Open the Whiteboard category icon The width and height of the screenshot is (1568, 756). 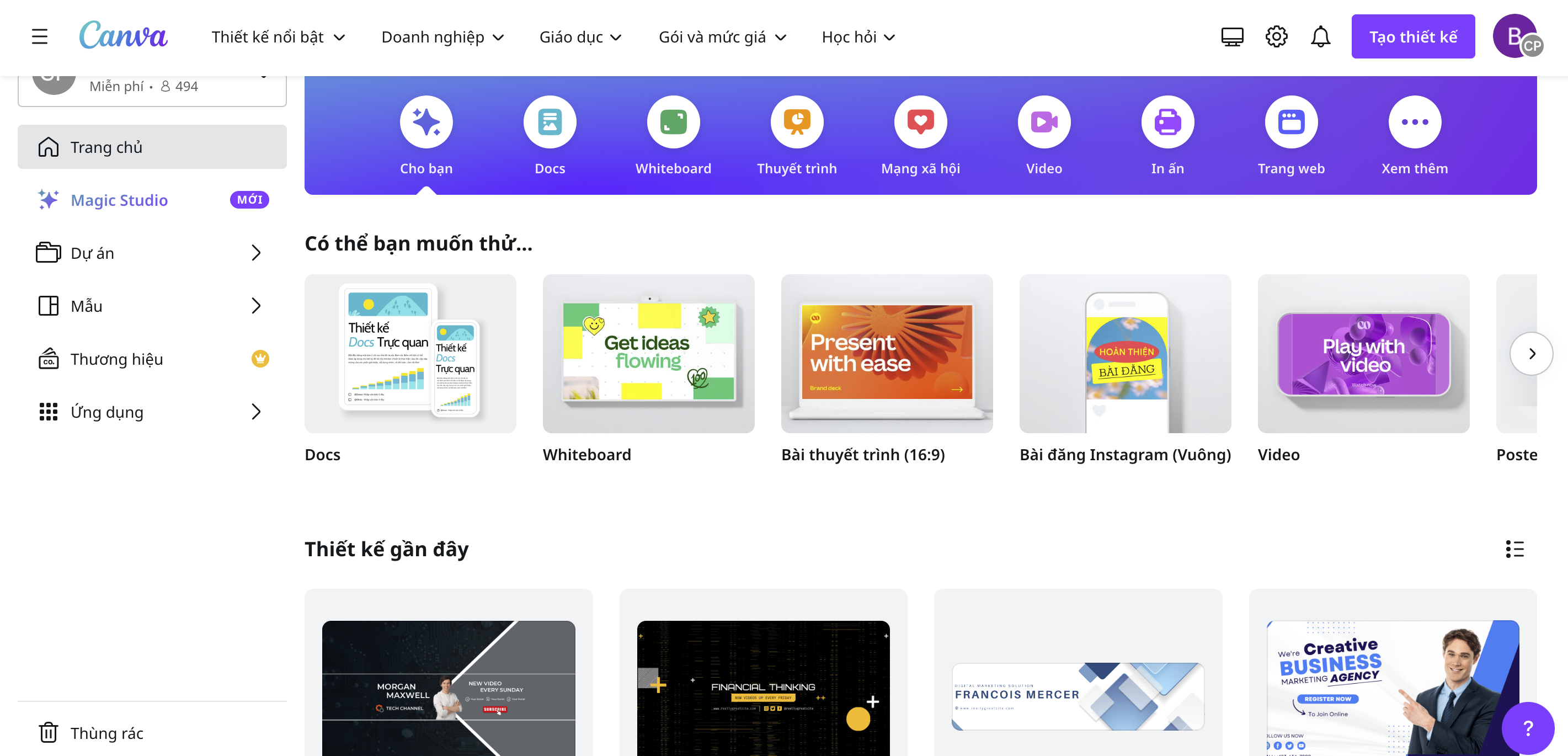673,123
